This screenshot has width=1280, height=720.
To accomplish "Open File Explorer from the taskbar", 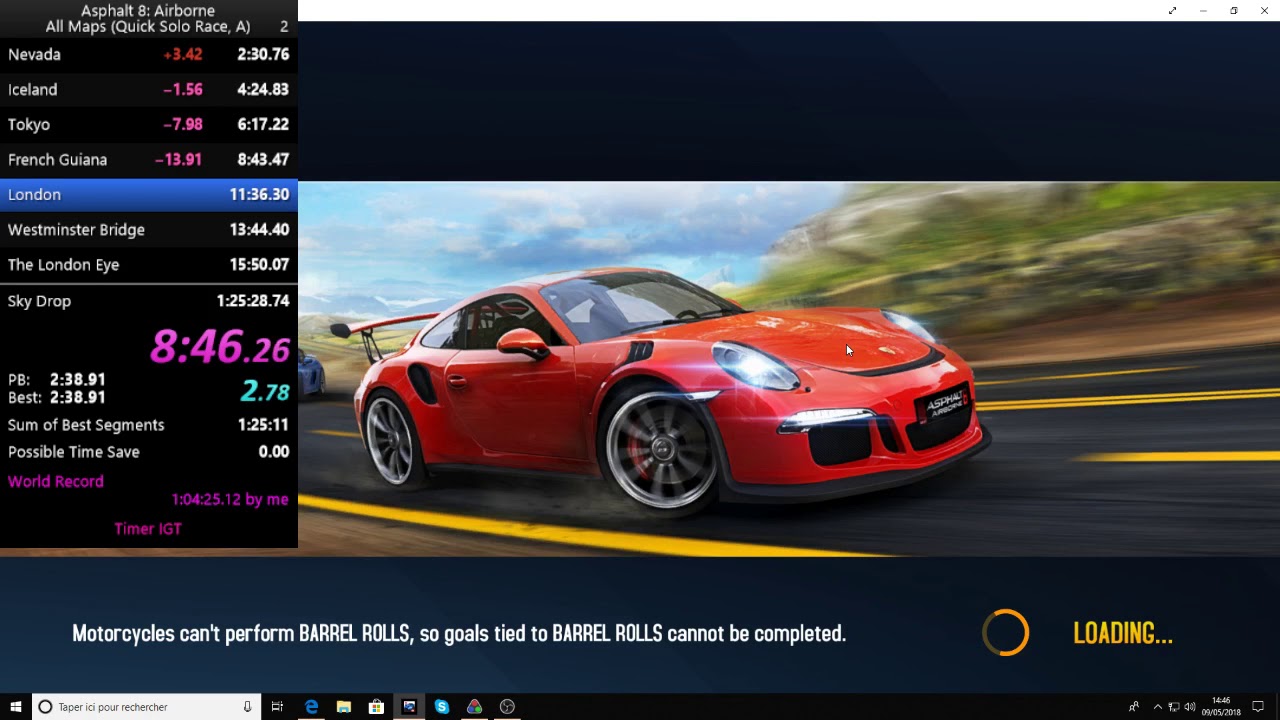I will [344, 707].
